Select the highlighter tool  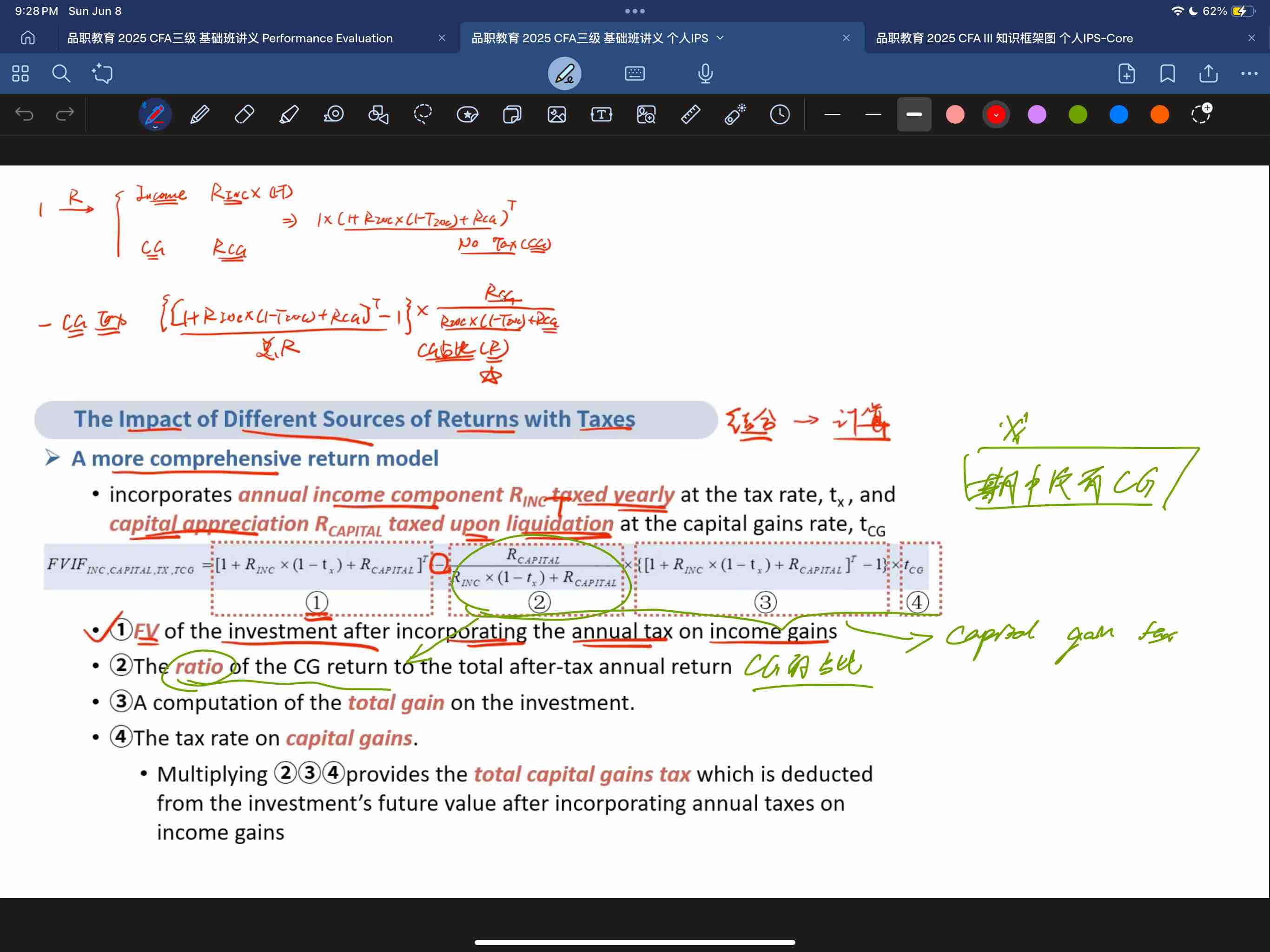click(289, 114)
